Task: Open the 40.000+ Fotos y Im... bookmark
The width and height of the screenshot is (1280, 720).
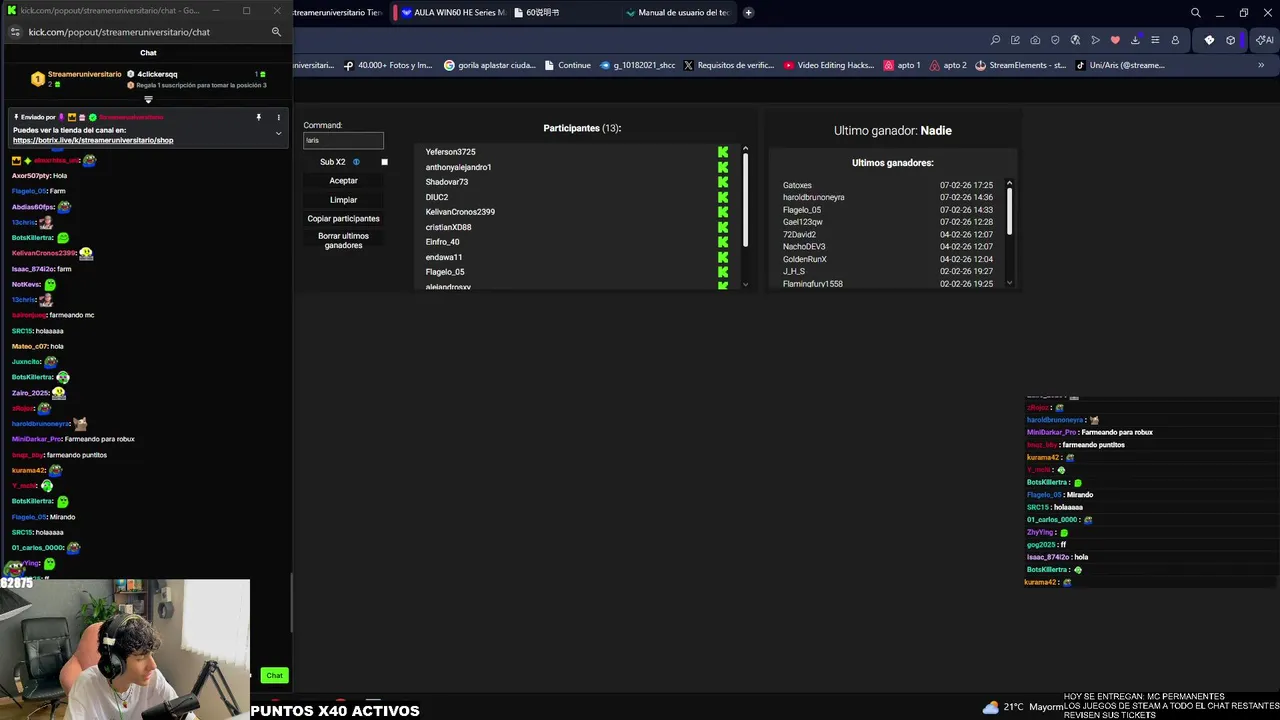Action: [x=387, y=65]
